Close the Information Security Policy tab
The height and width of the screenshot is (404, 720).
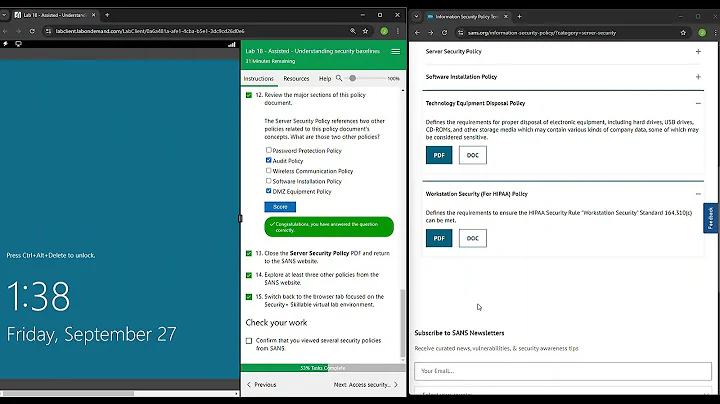pyautogui.click(x=506, y=17)
